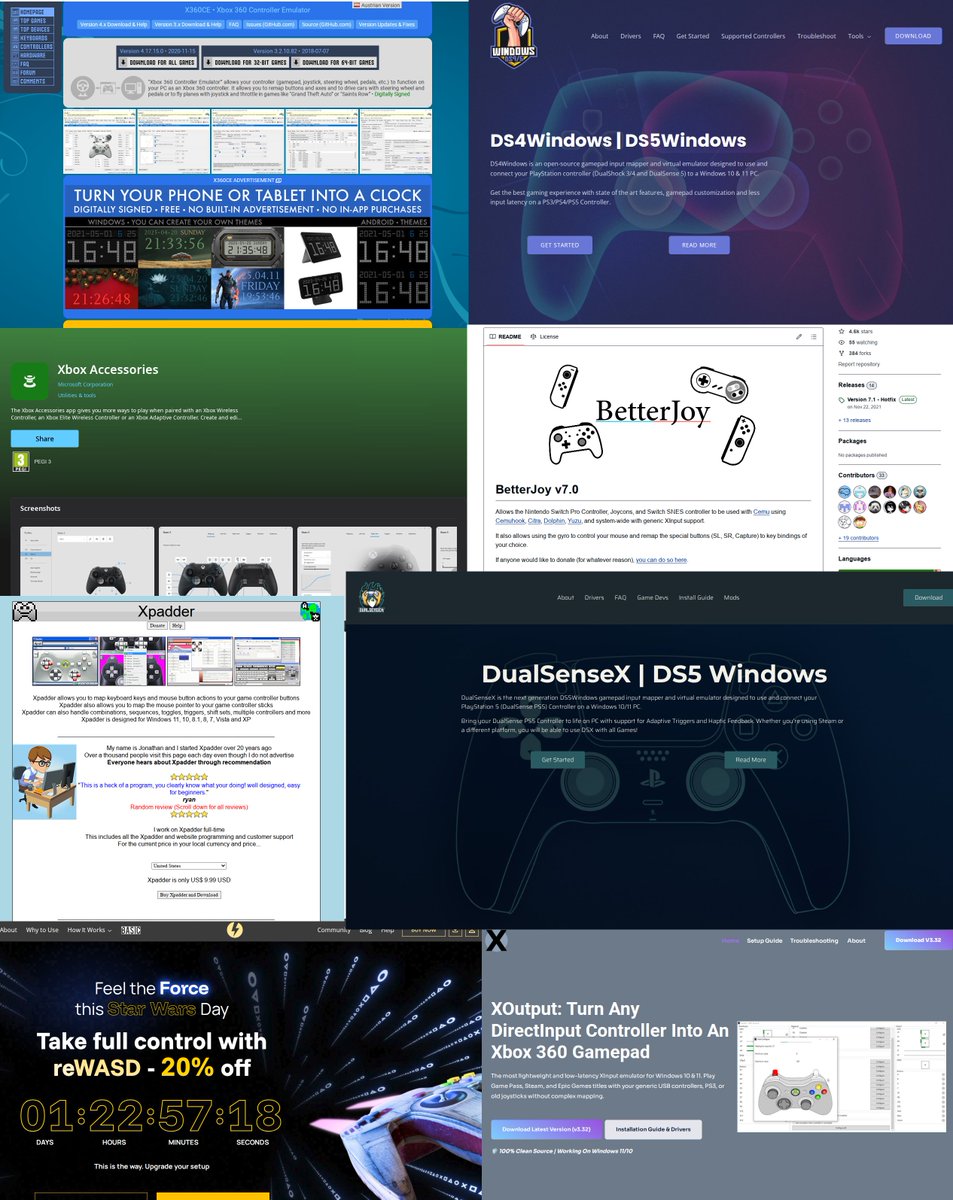
Task: Open United States country dropdown
Action: (188, 866)
